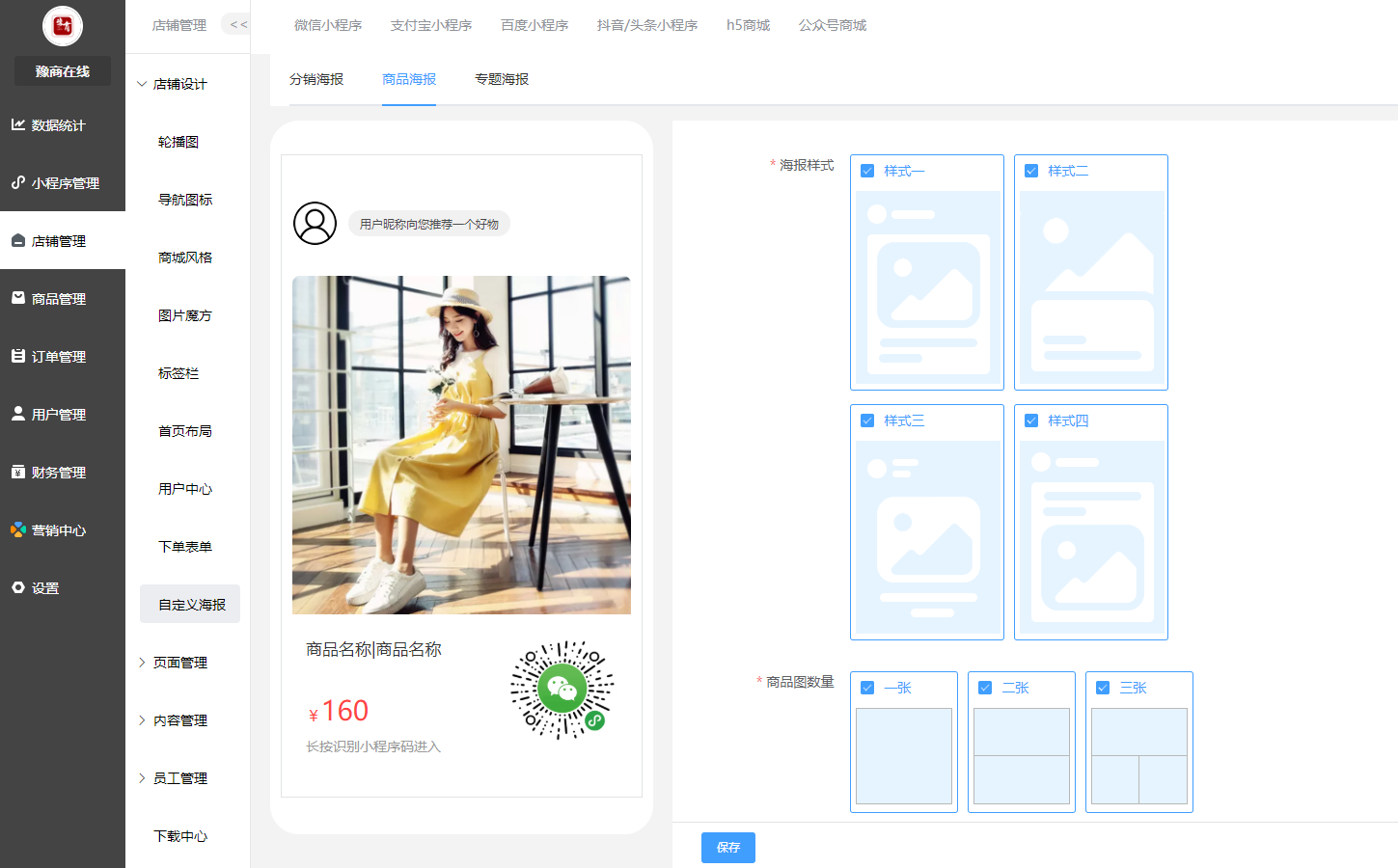This screenshot has height=868, width=1398.
Task: Click the user avatar in poster preview
Action: tap(315, 224)
